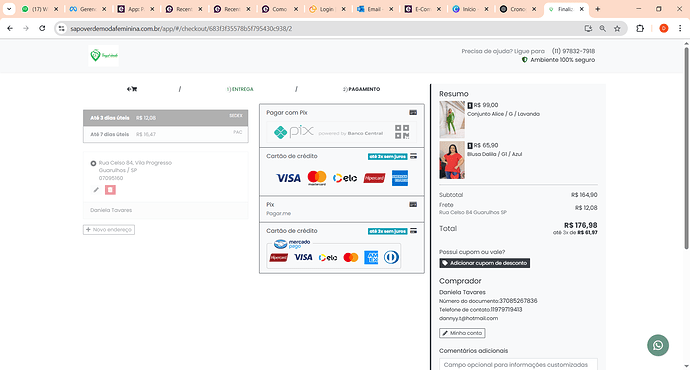Click the WhatsApp chat floating icon
The height and width of the screenshot is (370, 690).
[x=658, y=345]
